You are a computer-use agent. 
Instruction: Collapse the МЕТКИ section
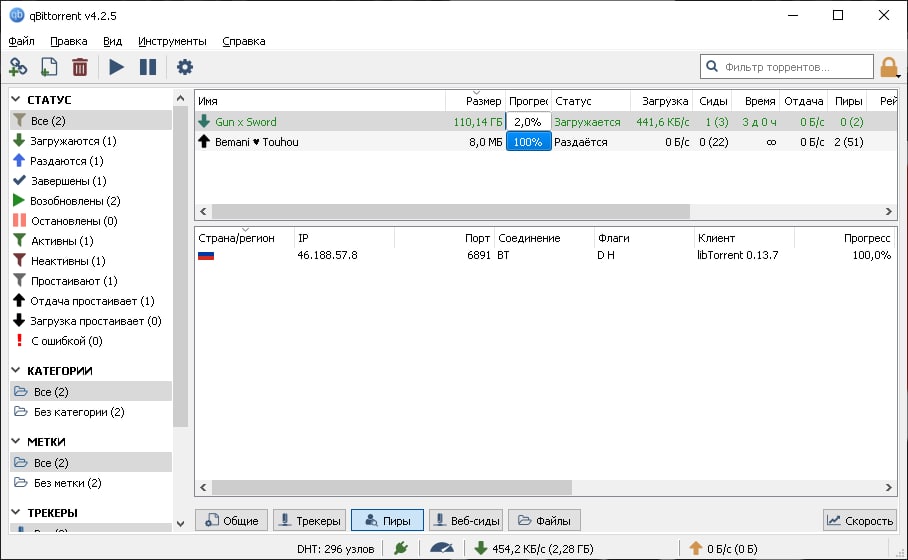[16, 441]
